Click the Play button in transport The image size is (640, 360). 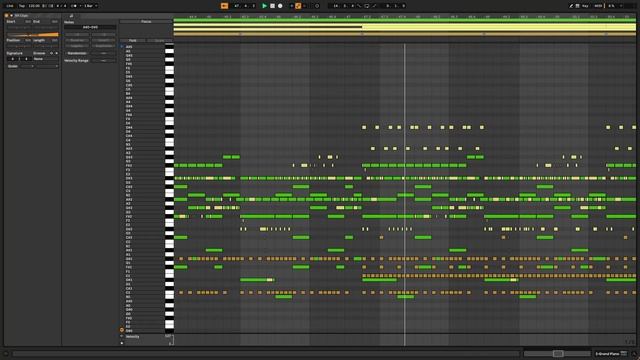264,6
